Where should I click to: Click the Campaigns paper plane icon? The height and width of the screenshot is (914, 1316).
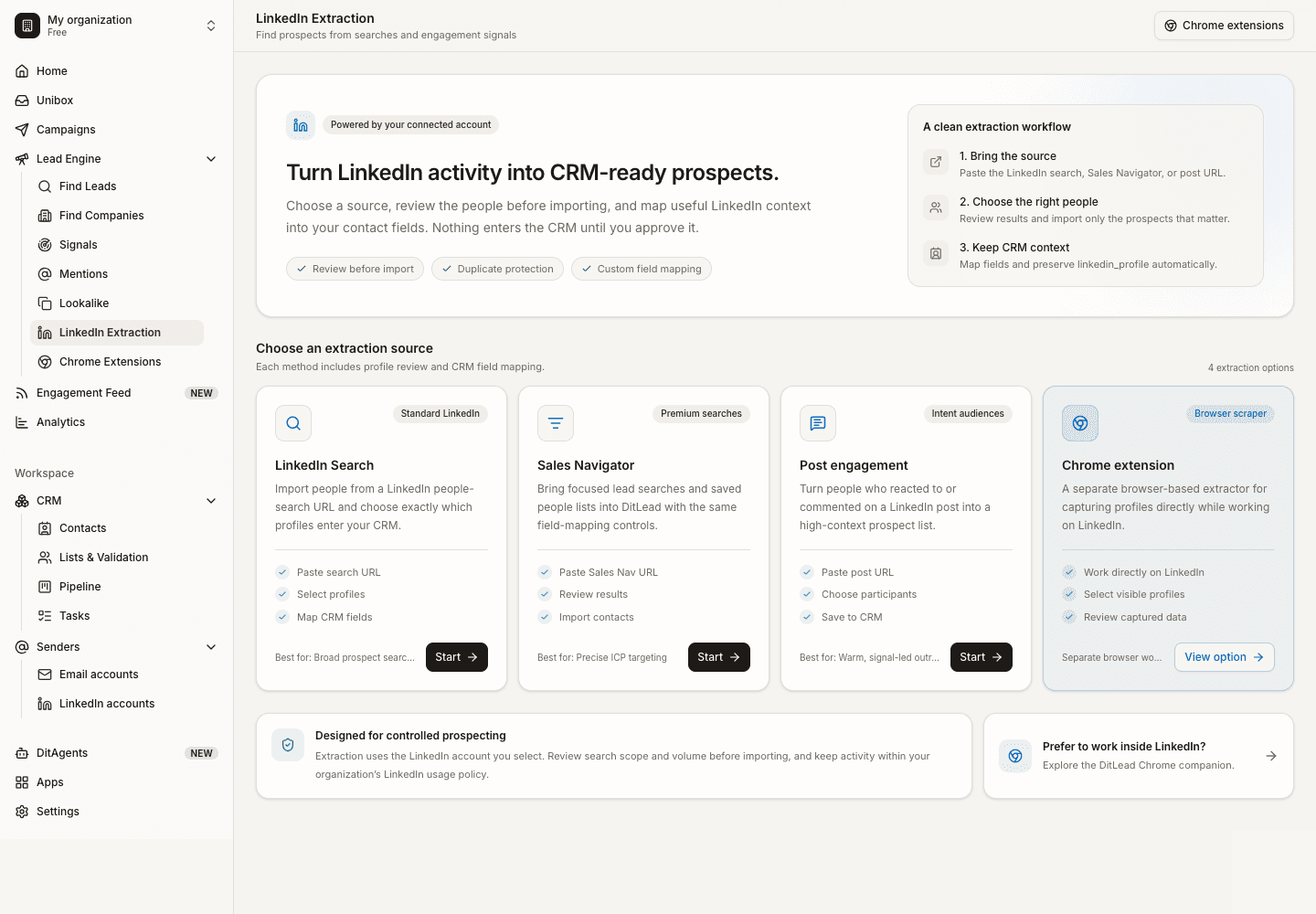(22, 130)
